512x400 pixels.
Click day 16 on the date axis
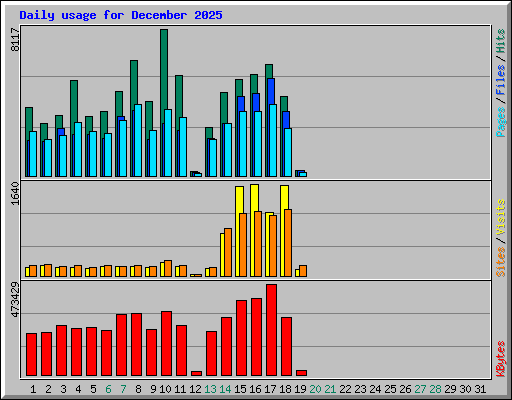pyautogui.click(x=255, y=389)
